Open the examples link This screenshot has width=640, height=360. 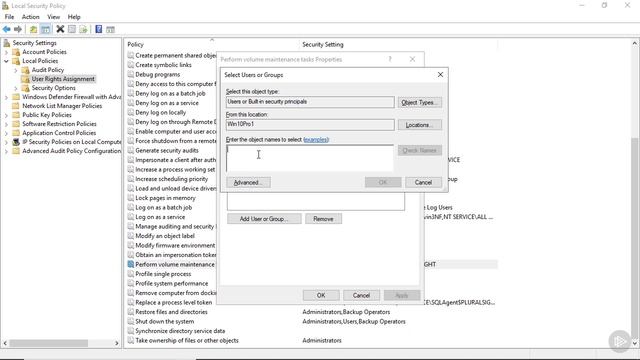pos(316,140)
